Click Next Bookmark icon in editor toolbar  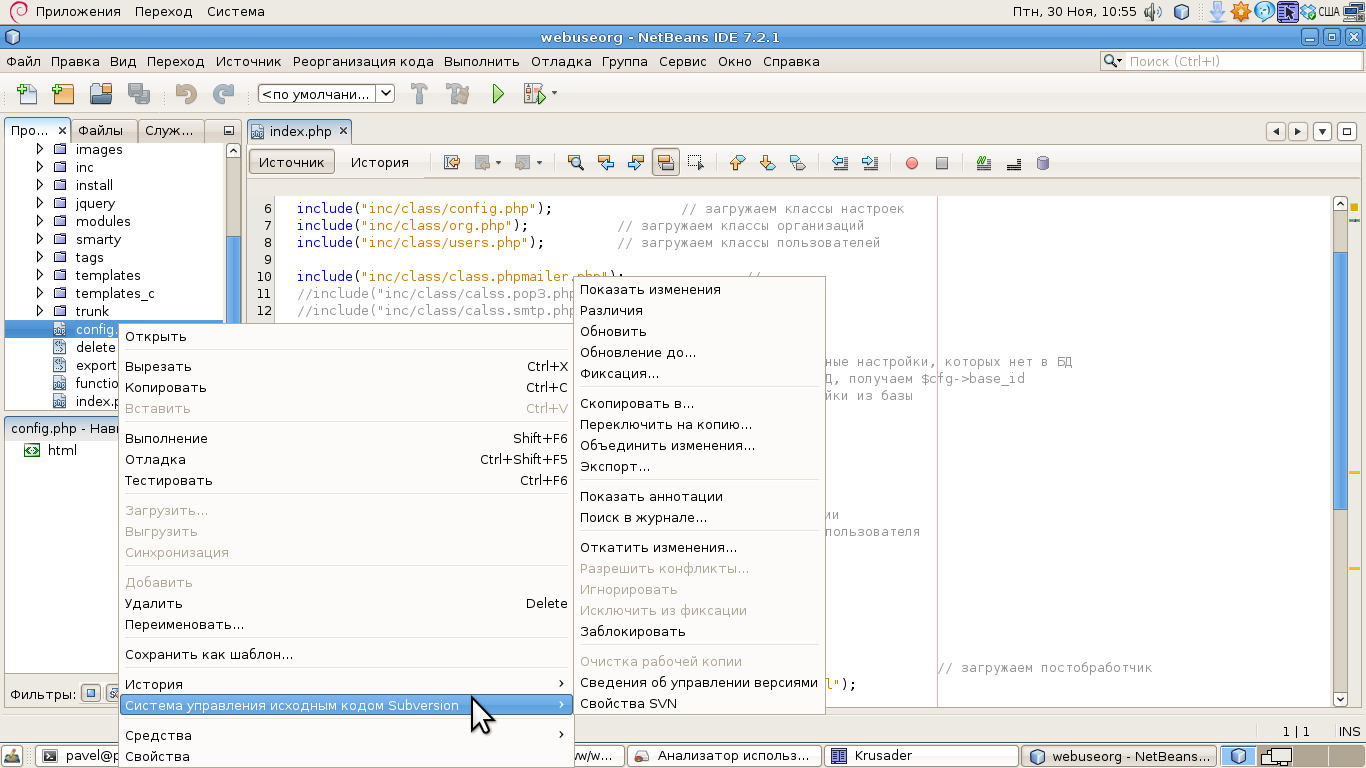pyautogui.click(x=767, y=163)
